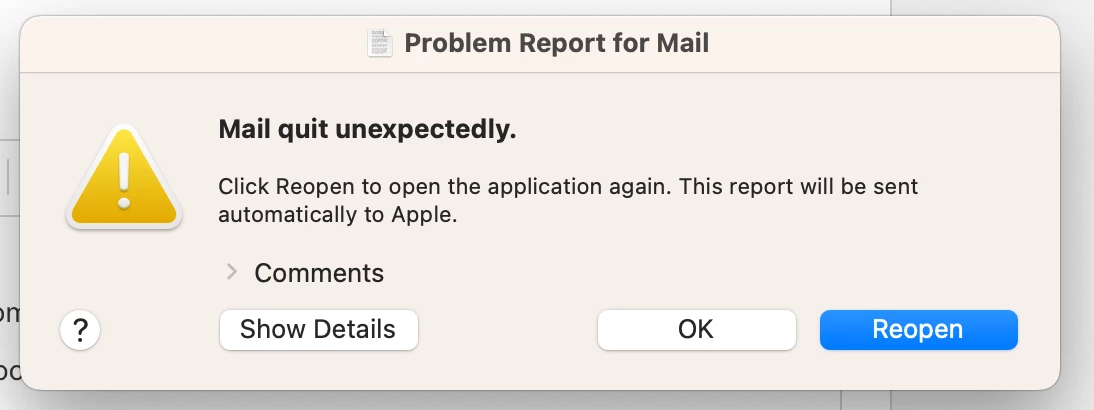Click blank space between Show Details and OK

click(x=507, y=331)
